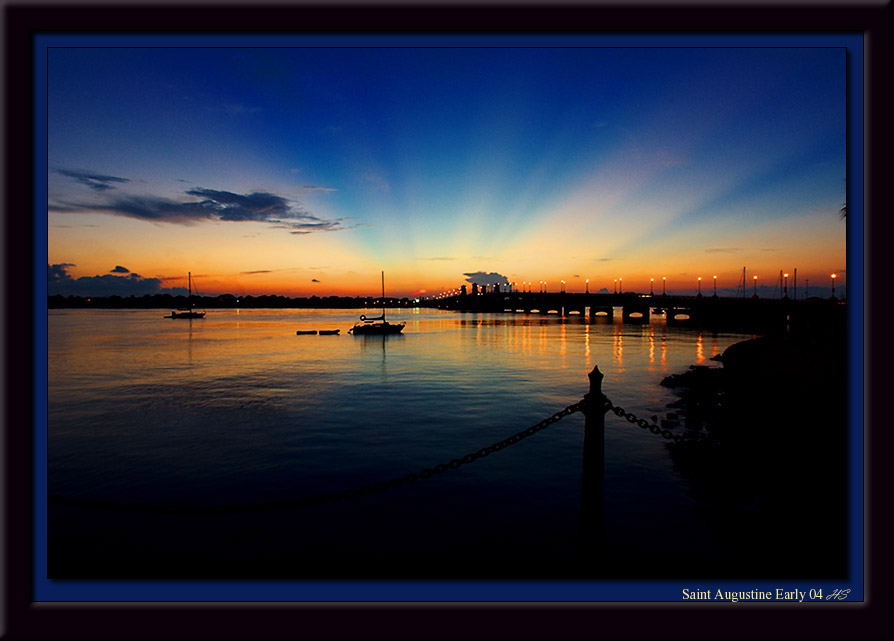
Task: Click the dark cloud bank on the left horizon
Action: point(100,282)
